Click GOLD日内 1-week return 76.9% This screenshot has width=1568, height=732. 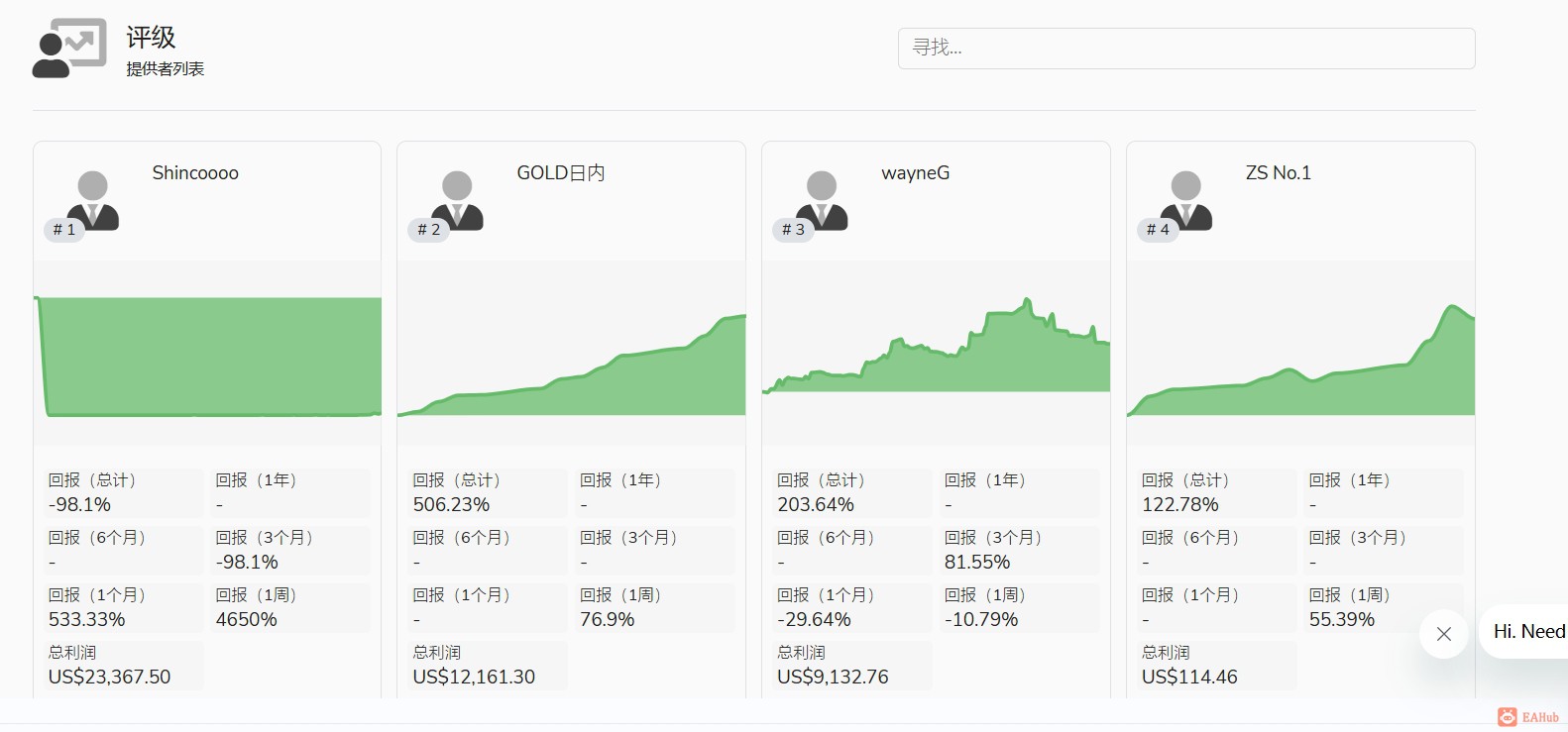tap(608, 620)
